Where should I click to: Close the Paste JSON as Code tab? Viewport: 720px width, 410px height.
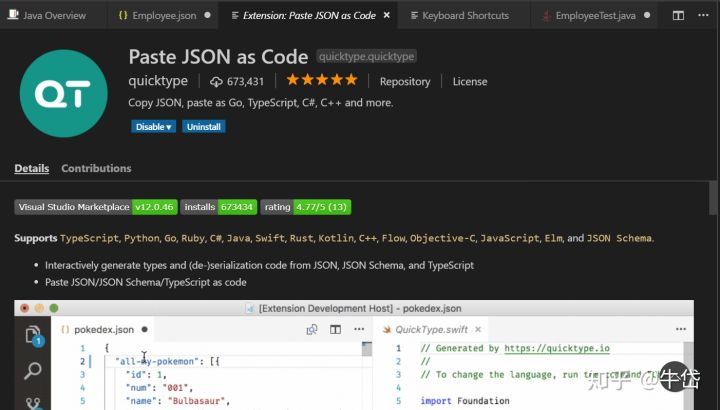(387, 15)
